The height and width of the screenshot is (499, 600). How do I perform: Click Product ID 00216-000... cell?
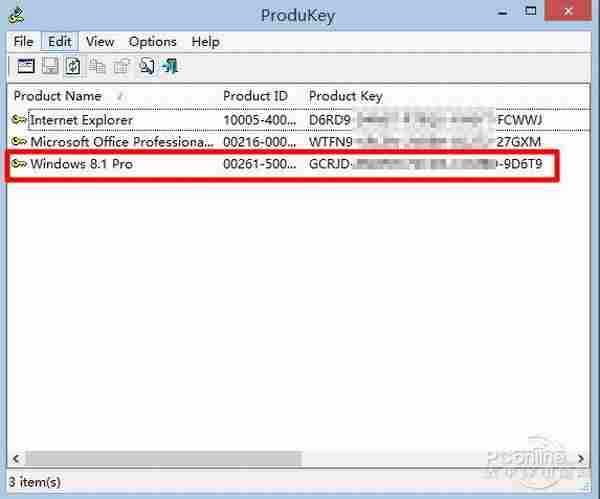pos(259,142)
